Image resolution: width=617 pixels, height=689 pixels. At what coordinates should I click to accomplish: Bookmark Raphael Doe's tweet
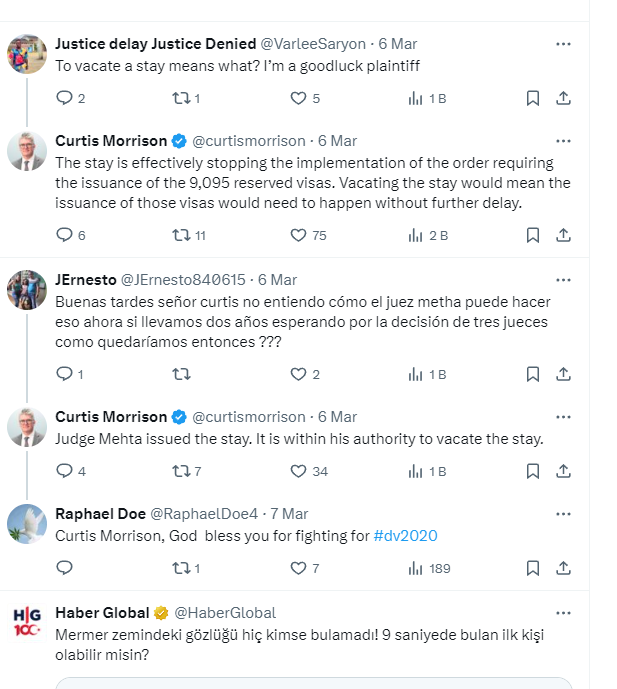coord(533,568)
